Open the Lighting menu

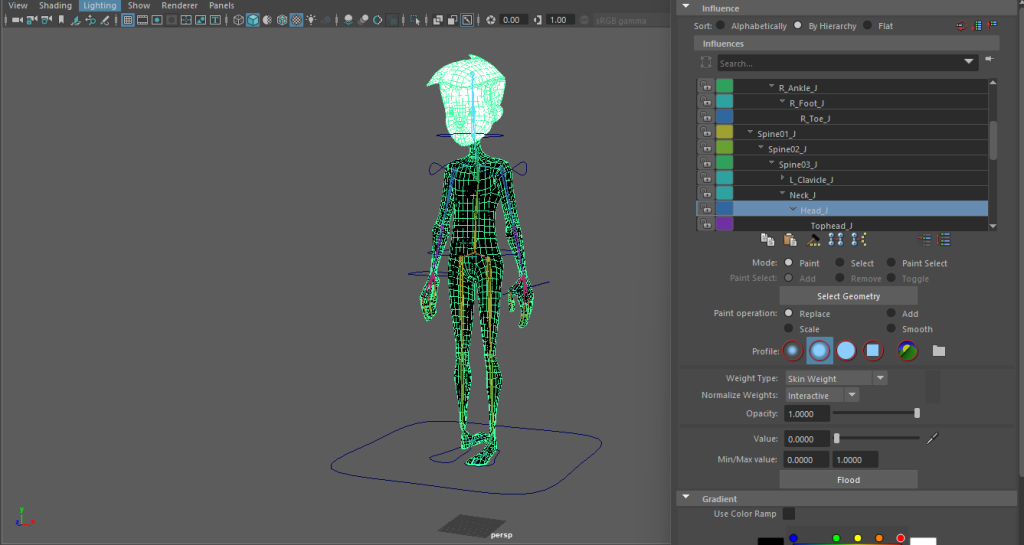tap(99, 5)
